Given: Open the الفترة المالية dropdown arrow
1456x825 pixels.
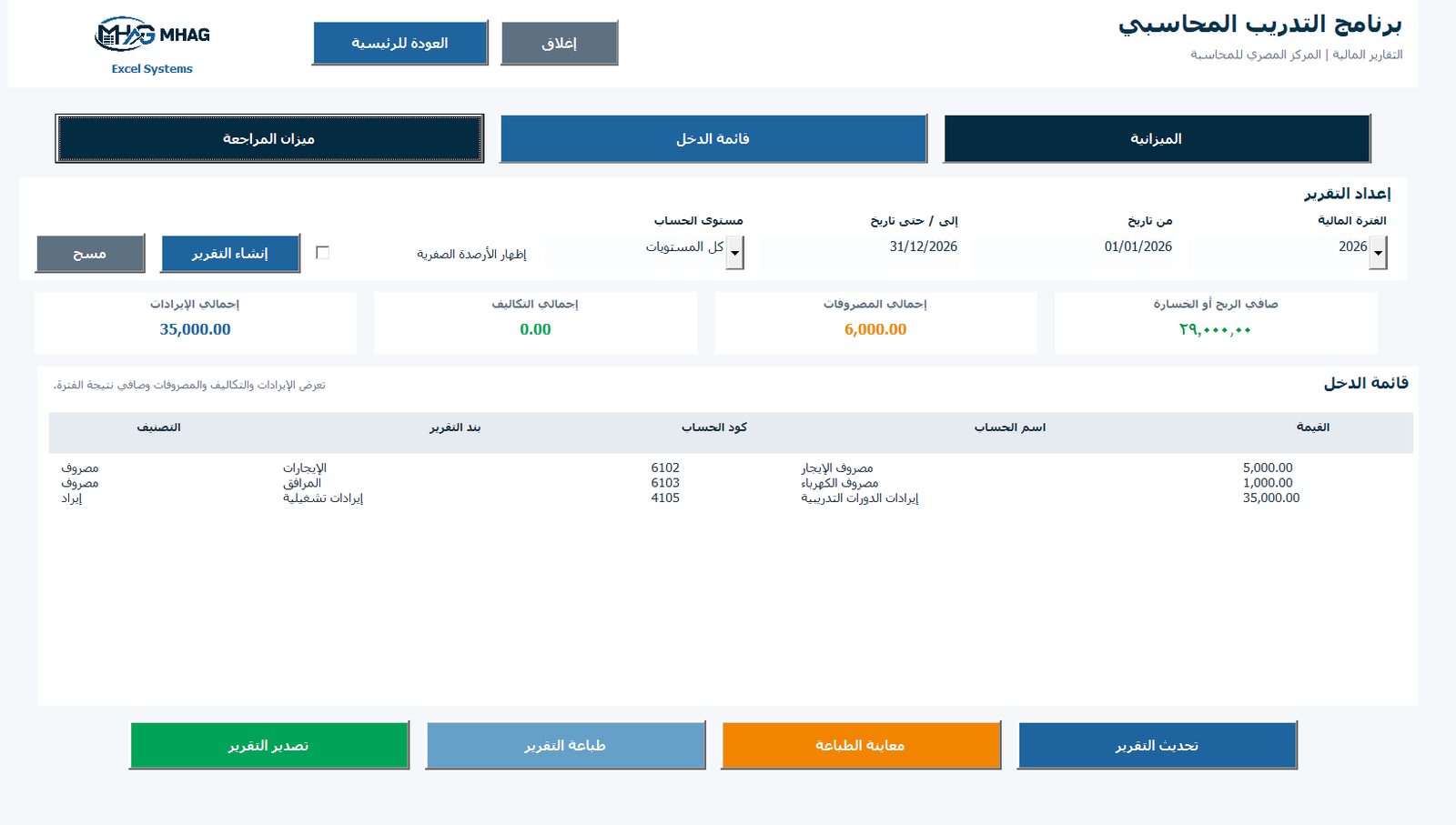Looking at the screenshot, I should pyautogui.click(x=1379, y=253).
